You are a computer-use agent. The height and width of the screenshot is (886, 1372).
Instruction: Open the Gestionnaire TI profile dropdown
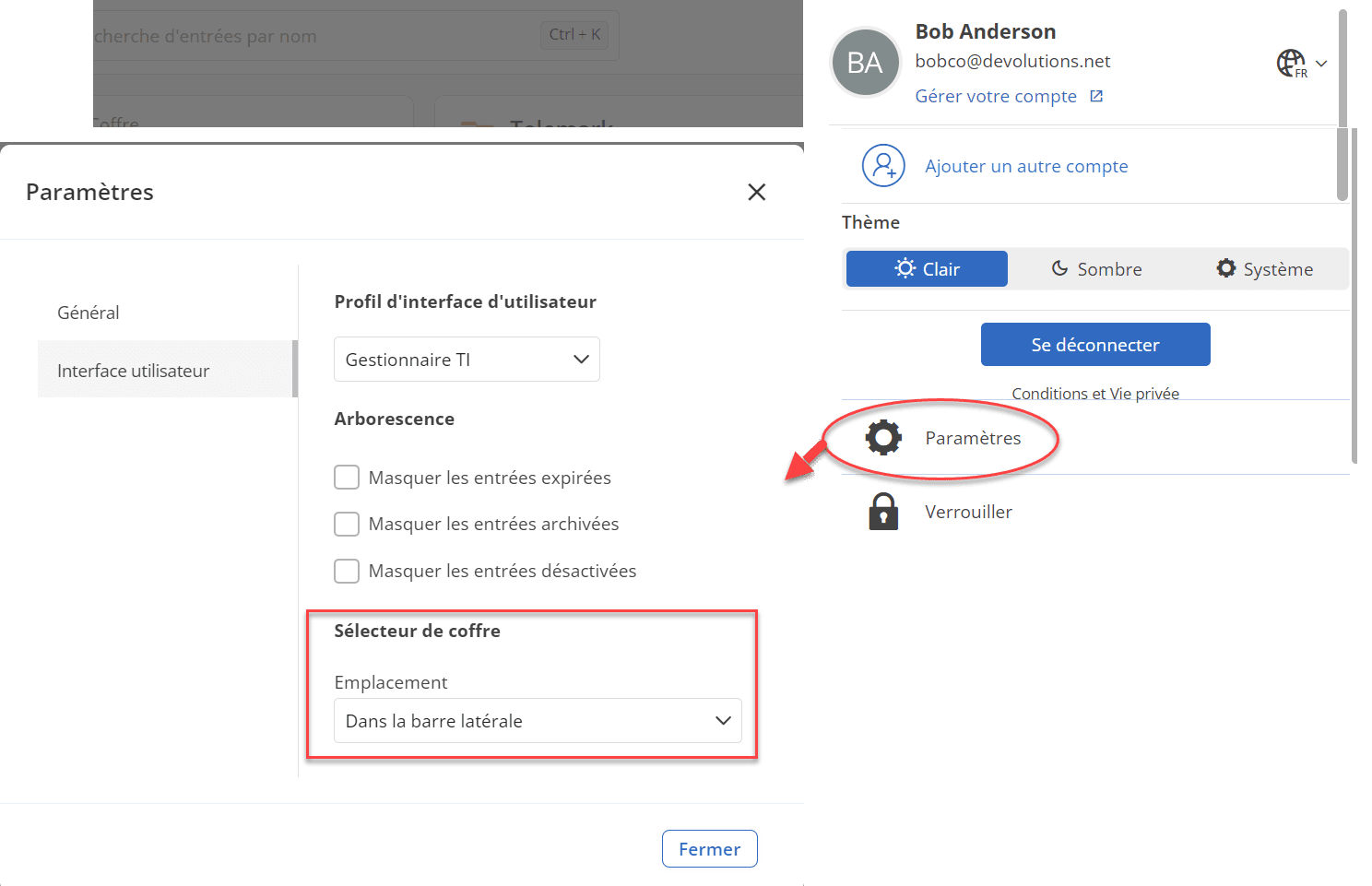467,360
